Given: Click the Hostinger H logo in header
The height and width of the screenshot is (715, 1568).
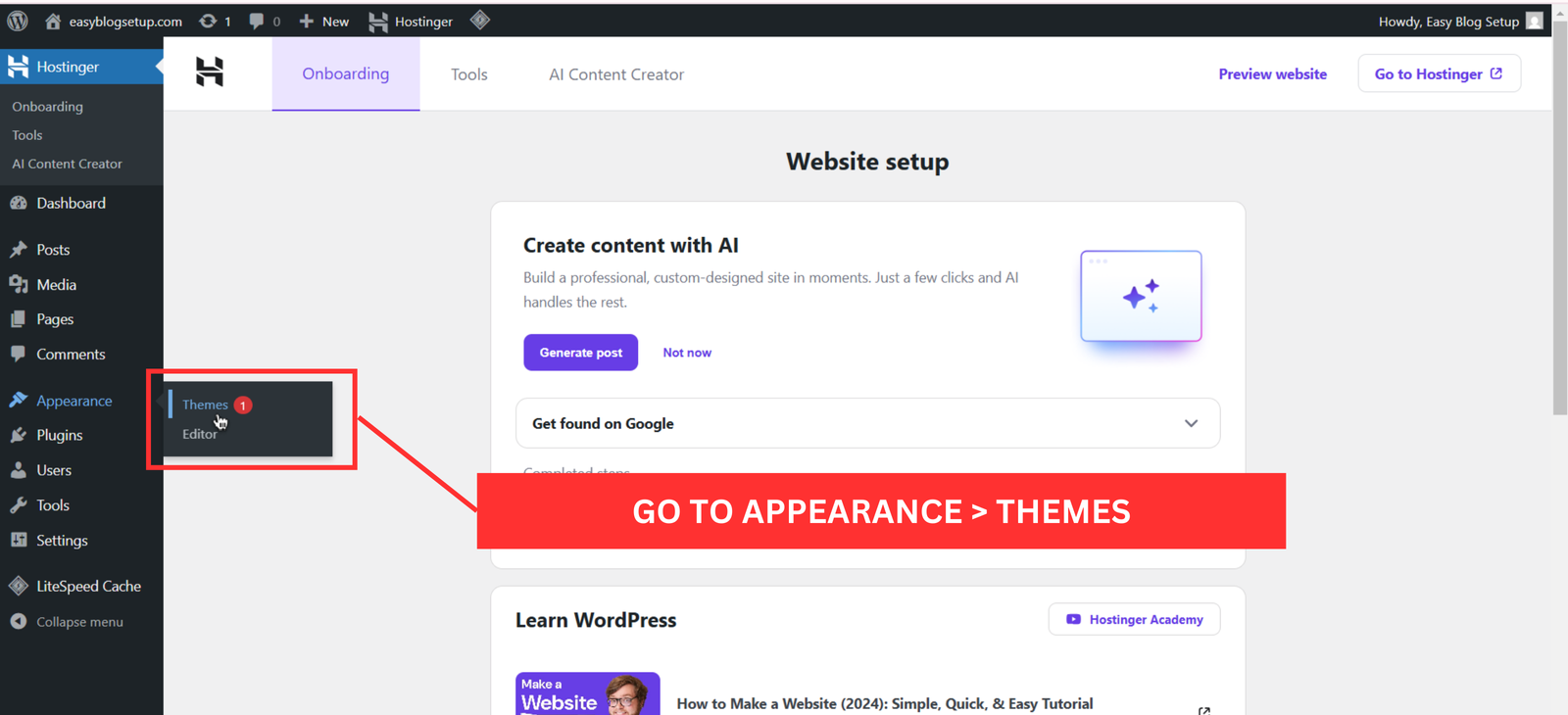Looking at the screenshot, I should pos(210,71).
